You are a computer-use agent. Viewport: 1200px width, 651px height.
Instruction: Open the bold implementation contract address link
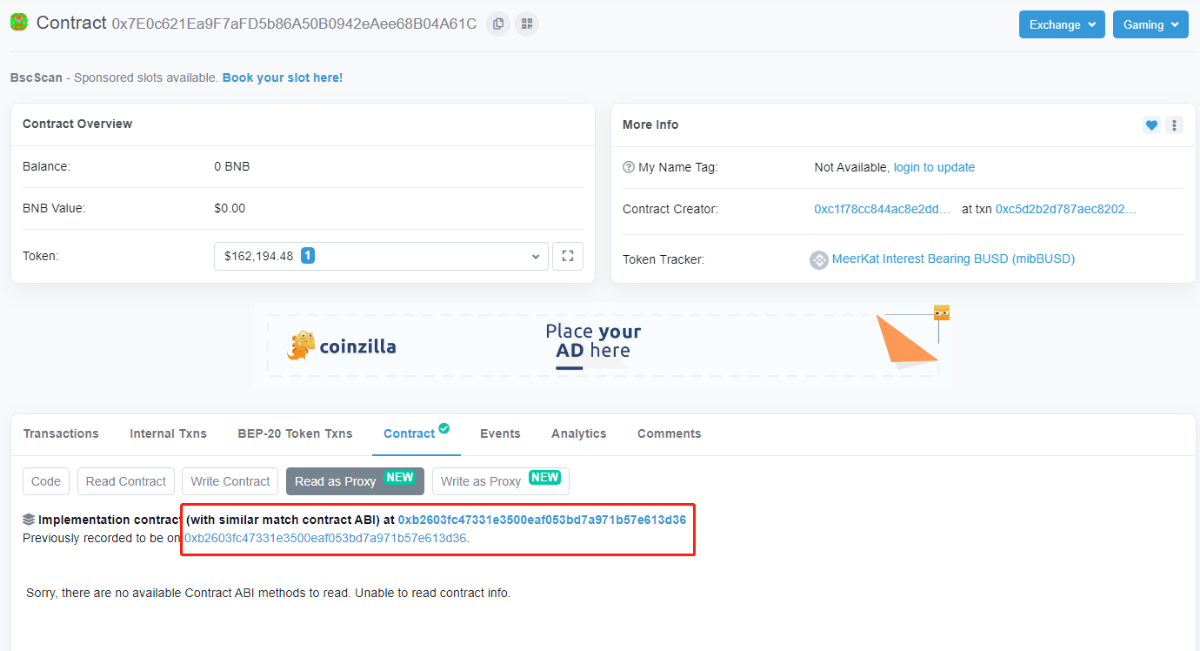click(x=542, y=520)
